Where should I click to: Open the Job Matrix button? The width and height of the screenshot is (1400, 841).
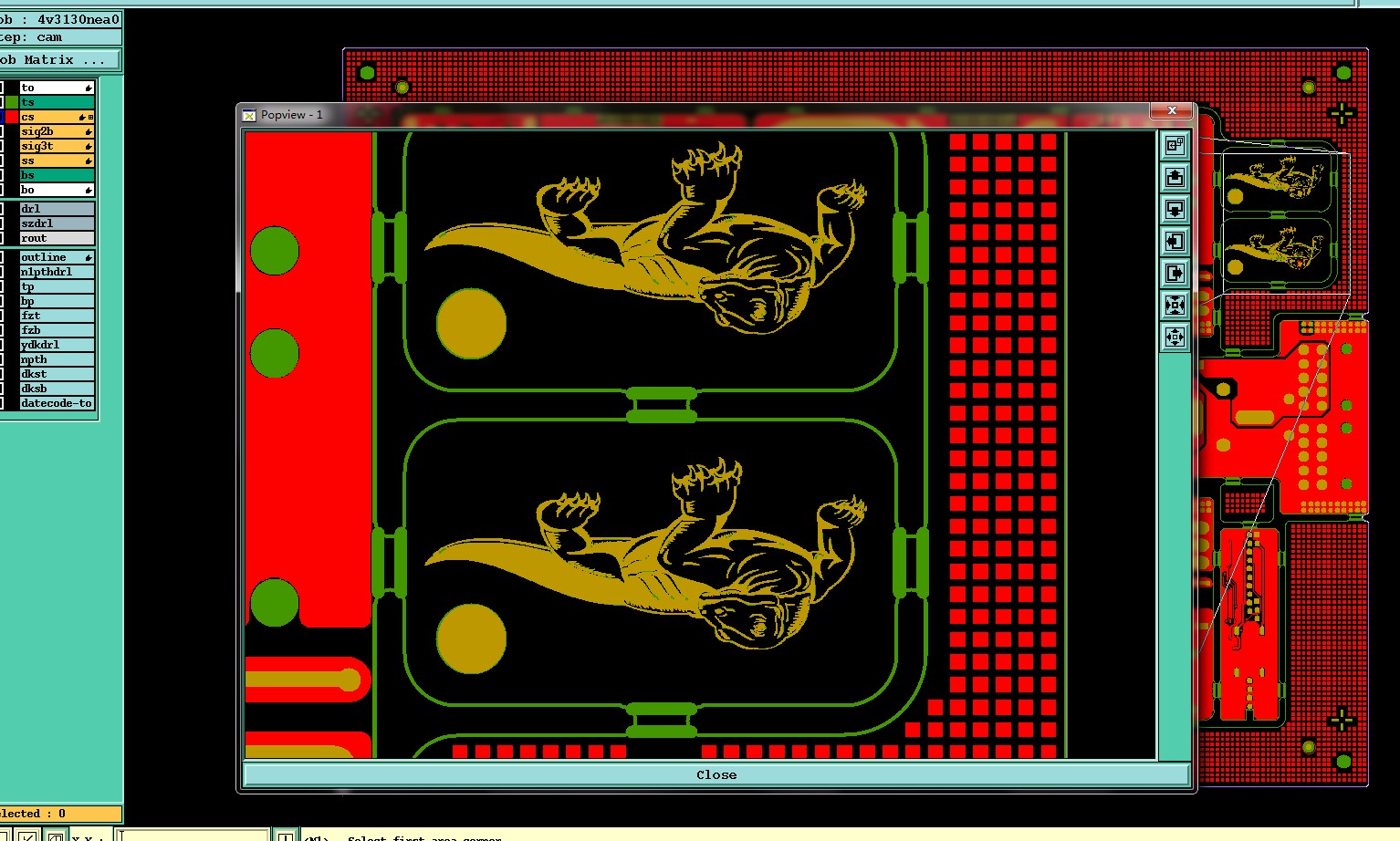(59, 59)
